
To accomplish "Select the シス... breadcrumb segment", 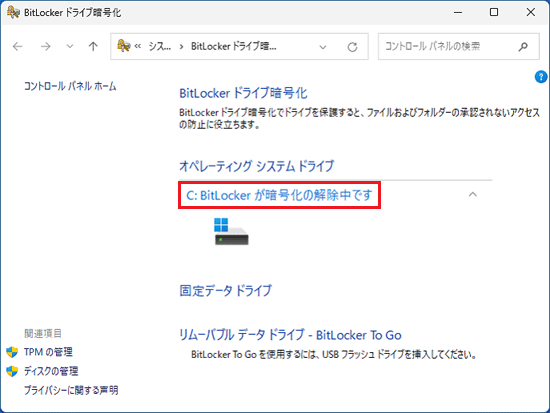I will click(160, 46).
